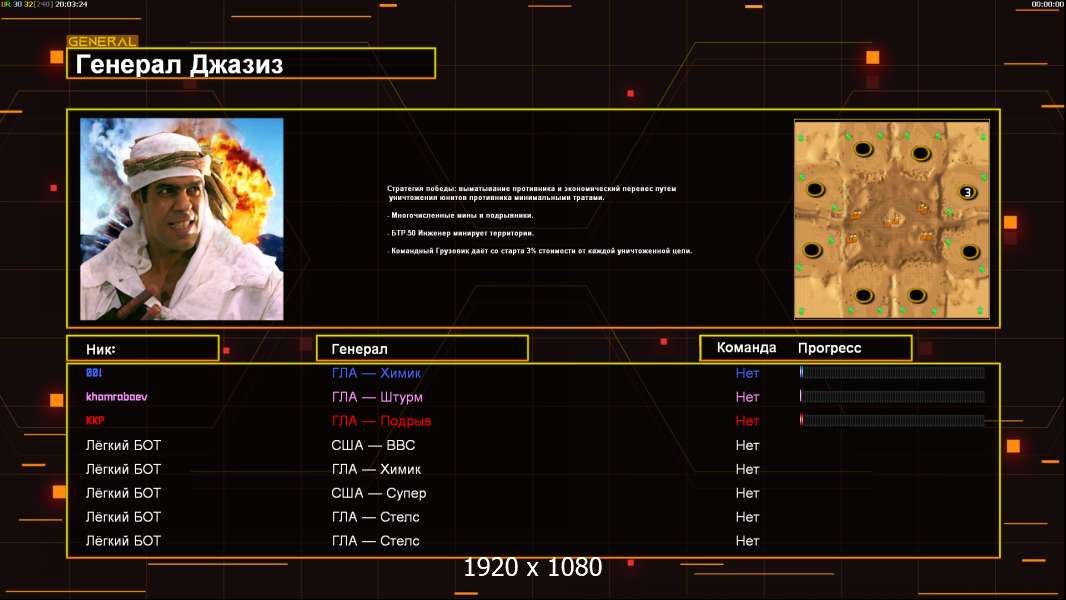Select the Генерал column header
The image size is (1066, 600).
point(422,349)
